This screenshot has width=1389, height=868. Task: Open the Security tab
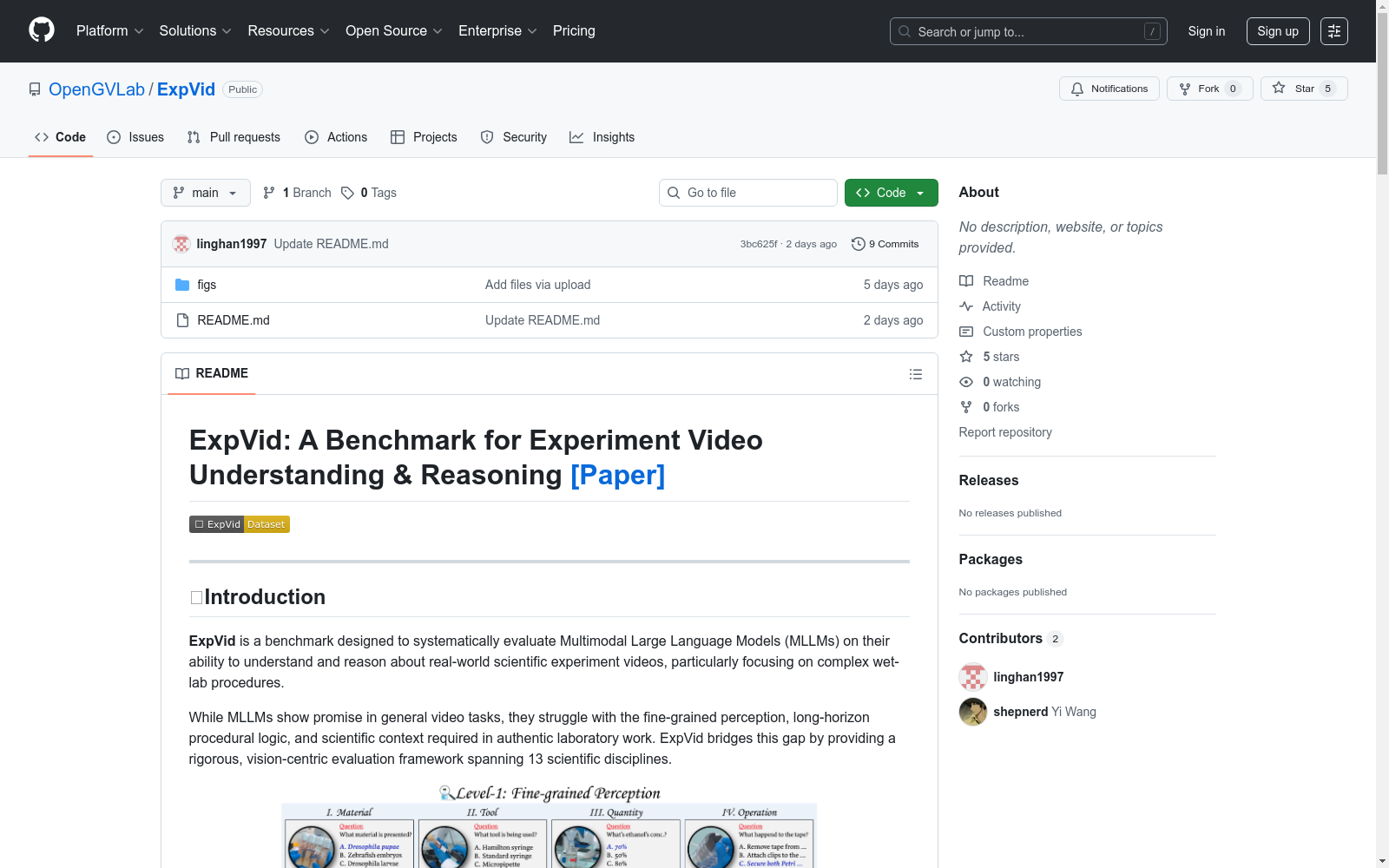pos(514,137)
